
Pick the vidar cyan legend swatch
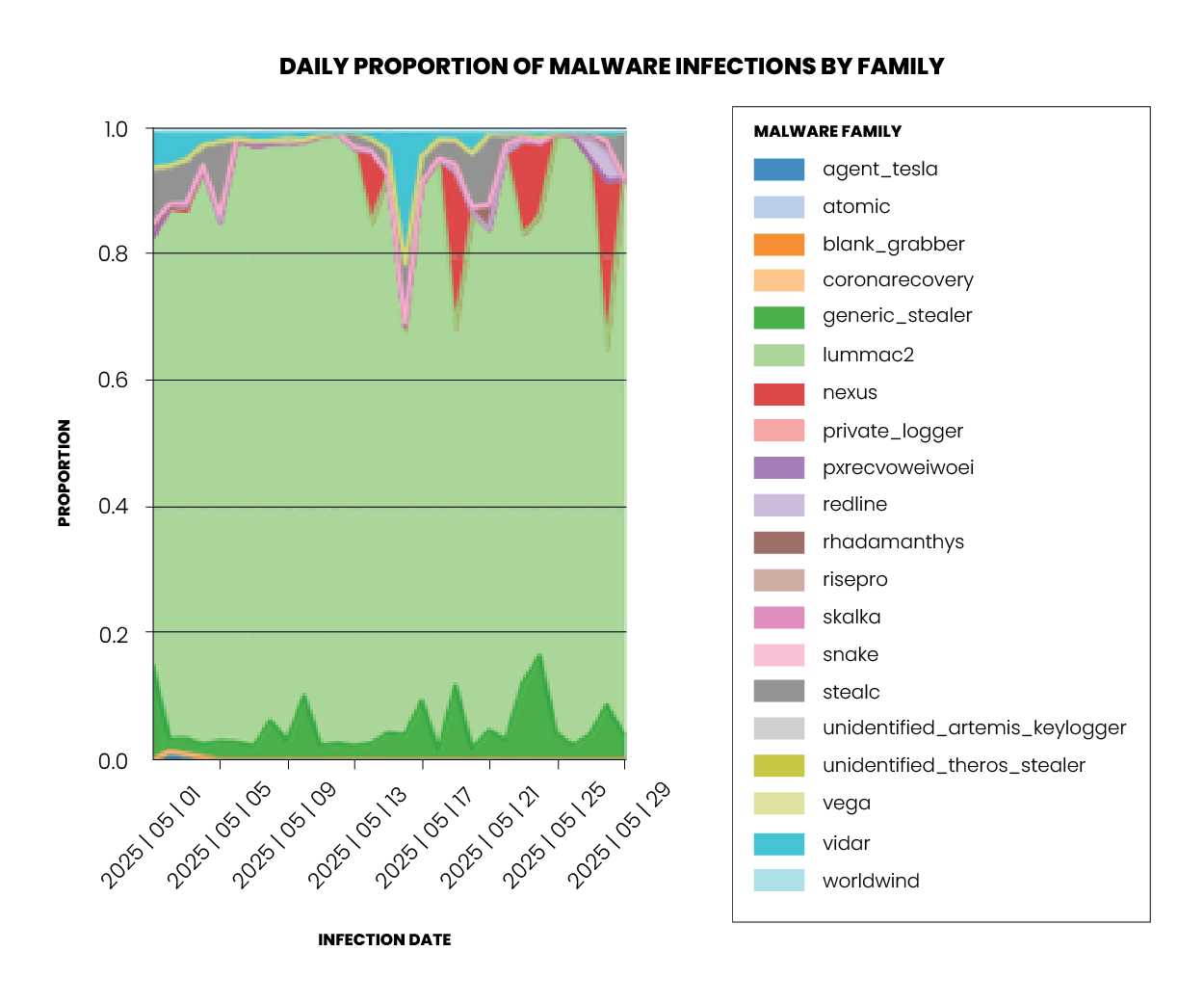tap(778, 844)
